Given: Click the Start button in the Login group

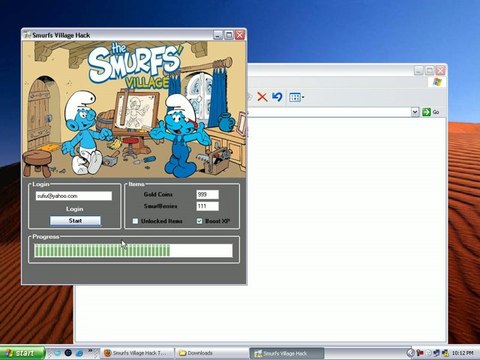Looking at the screenshot, I should 75,221.
